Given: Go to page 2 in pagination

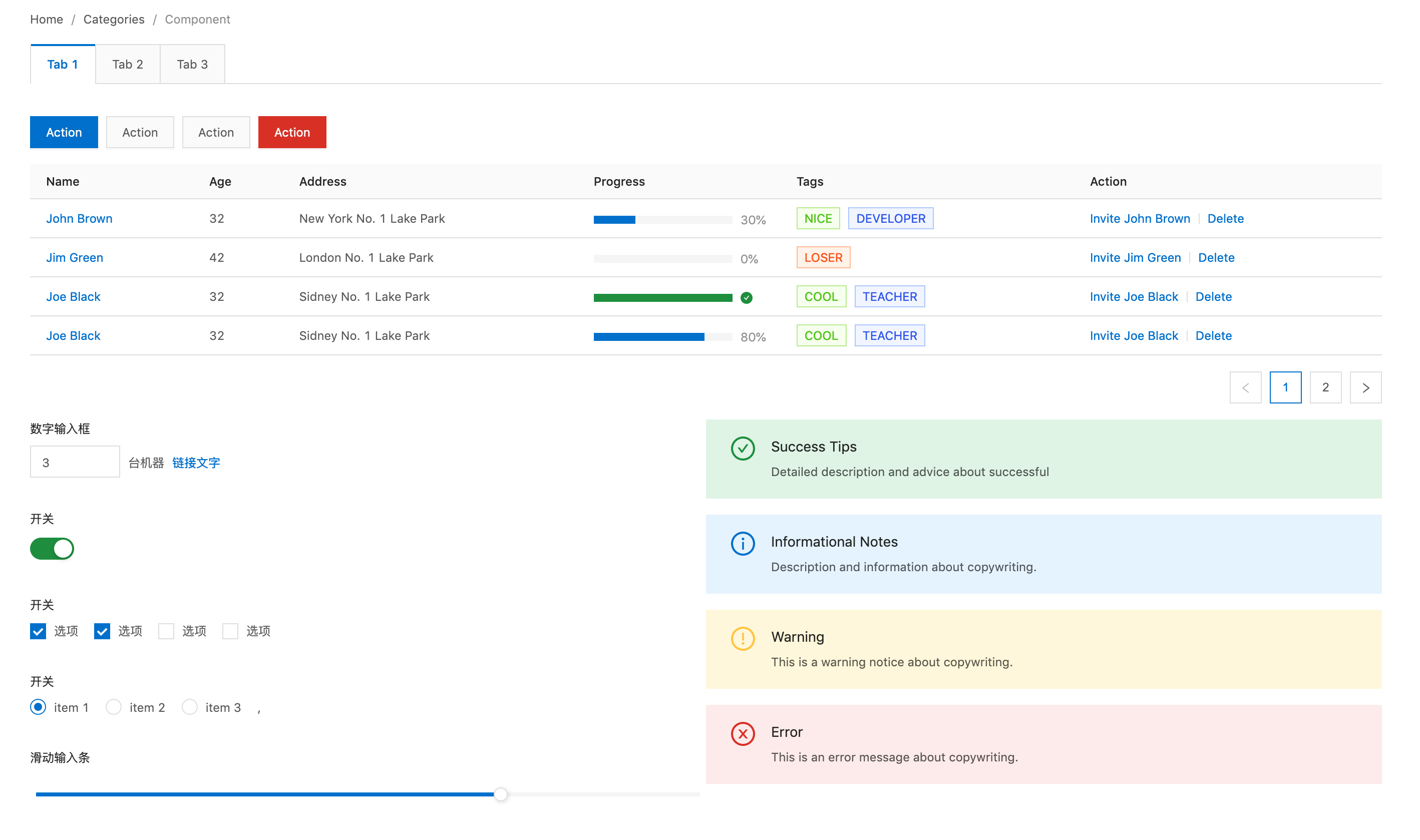Looking at the screenshot, I should coord(1325,388).
